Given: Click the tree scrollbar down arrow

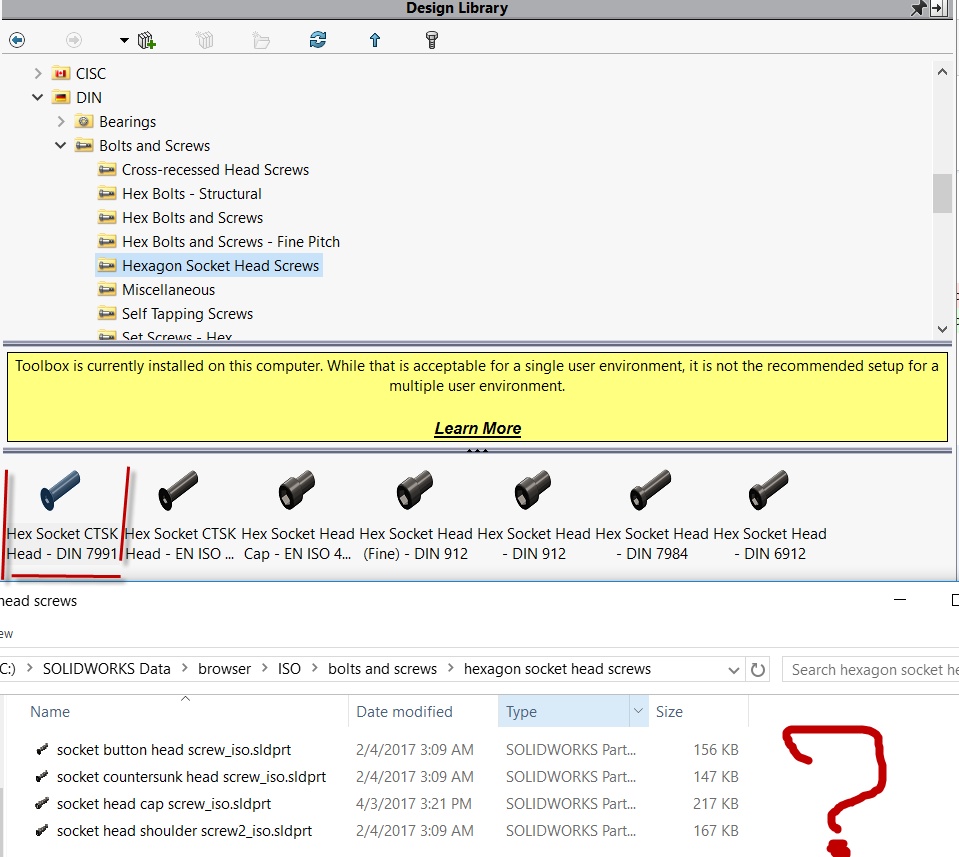Looking at the screenshot, I should coord(942,328).
